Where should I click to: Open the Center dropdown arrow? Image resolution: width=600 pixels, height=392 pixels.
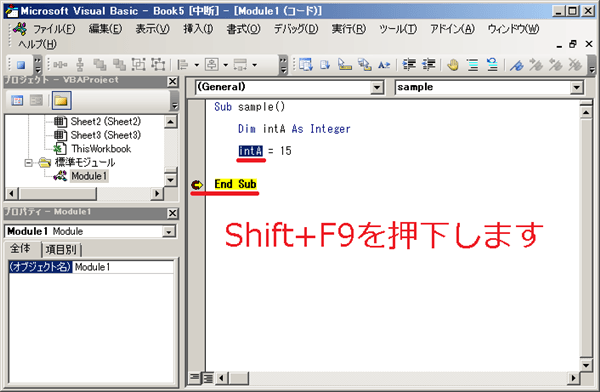(x=225, y=65)
